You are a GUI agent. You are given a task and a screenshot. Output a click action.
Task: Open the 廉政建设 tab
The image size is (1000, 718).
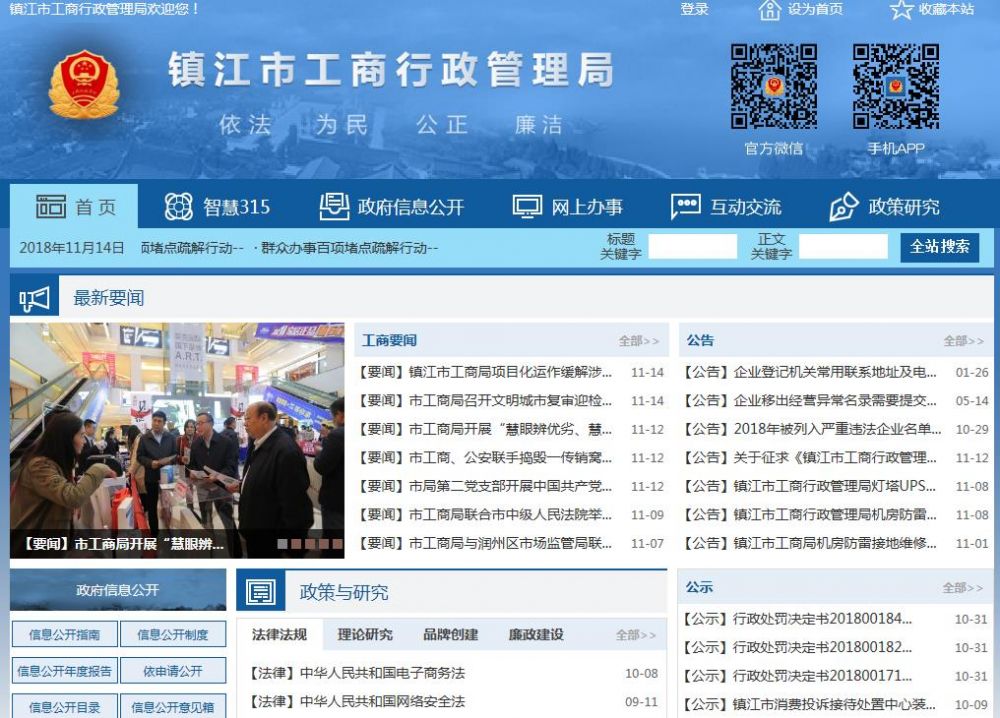(536, 634)
